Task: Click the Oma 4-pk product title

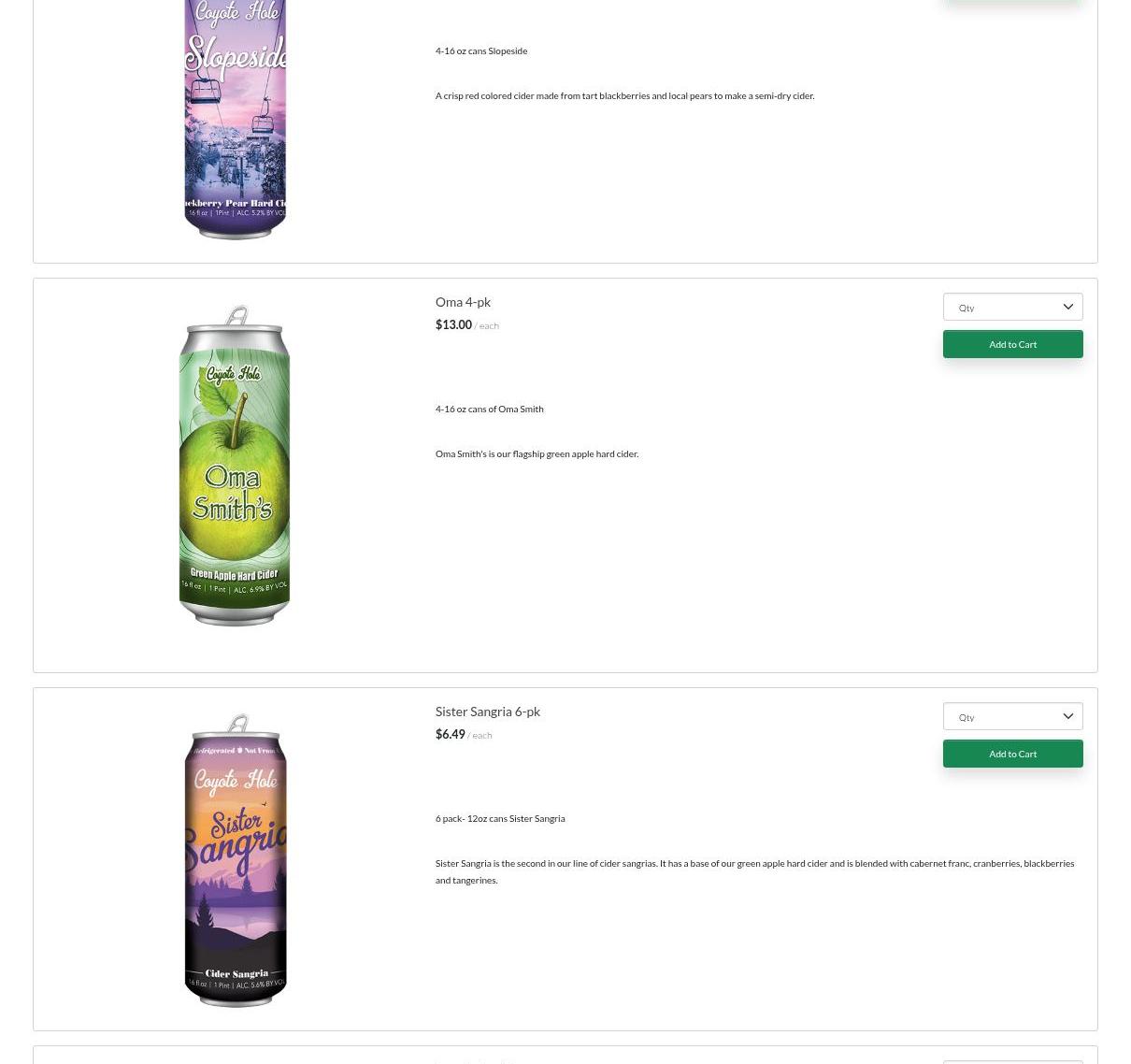Action: tap(463, 302)
